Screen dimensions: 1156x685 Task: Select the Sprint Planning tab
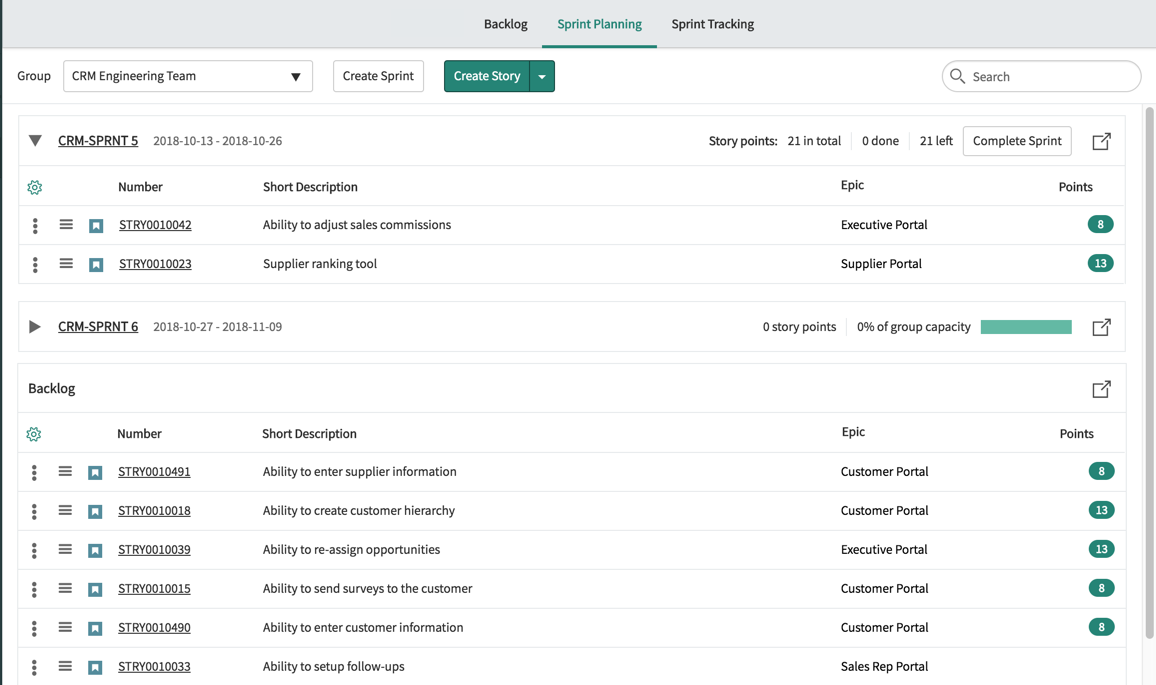pyautogui.click(x=599, y=24)
